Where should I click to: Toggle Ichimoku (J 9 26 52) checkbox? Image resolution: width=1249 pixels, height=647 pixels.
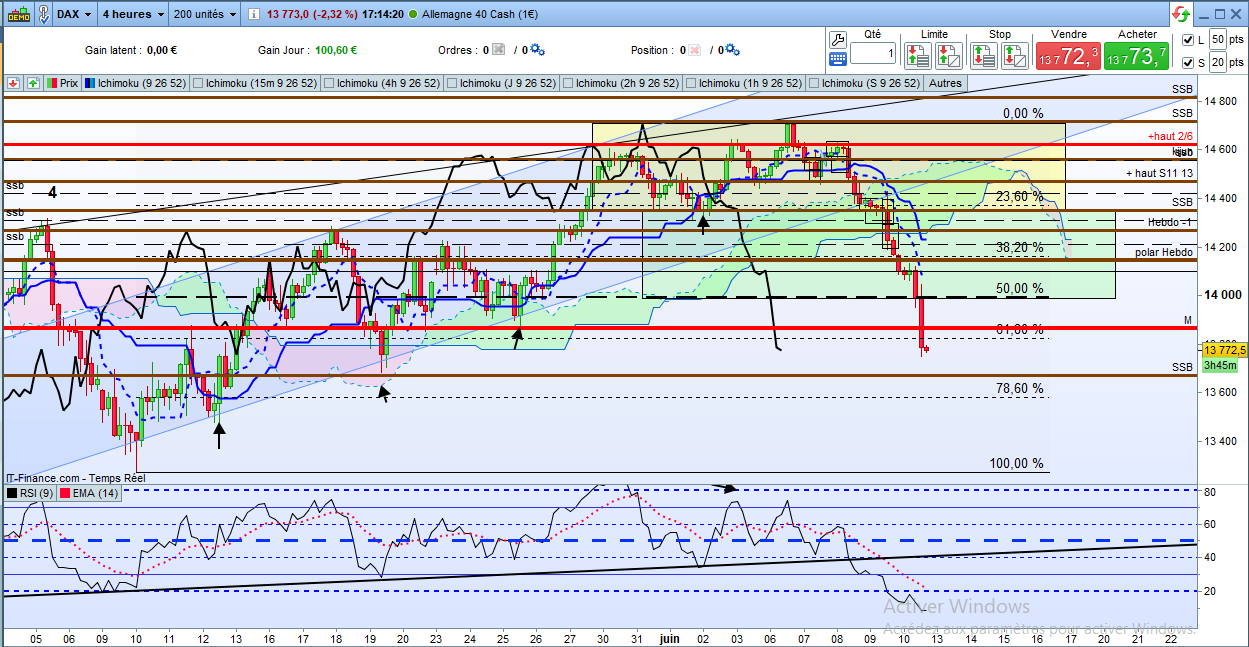click(x=454, y=83)
